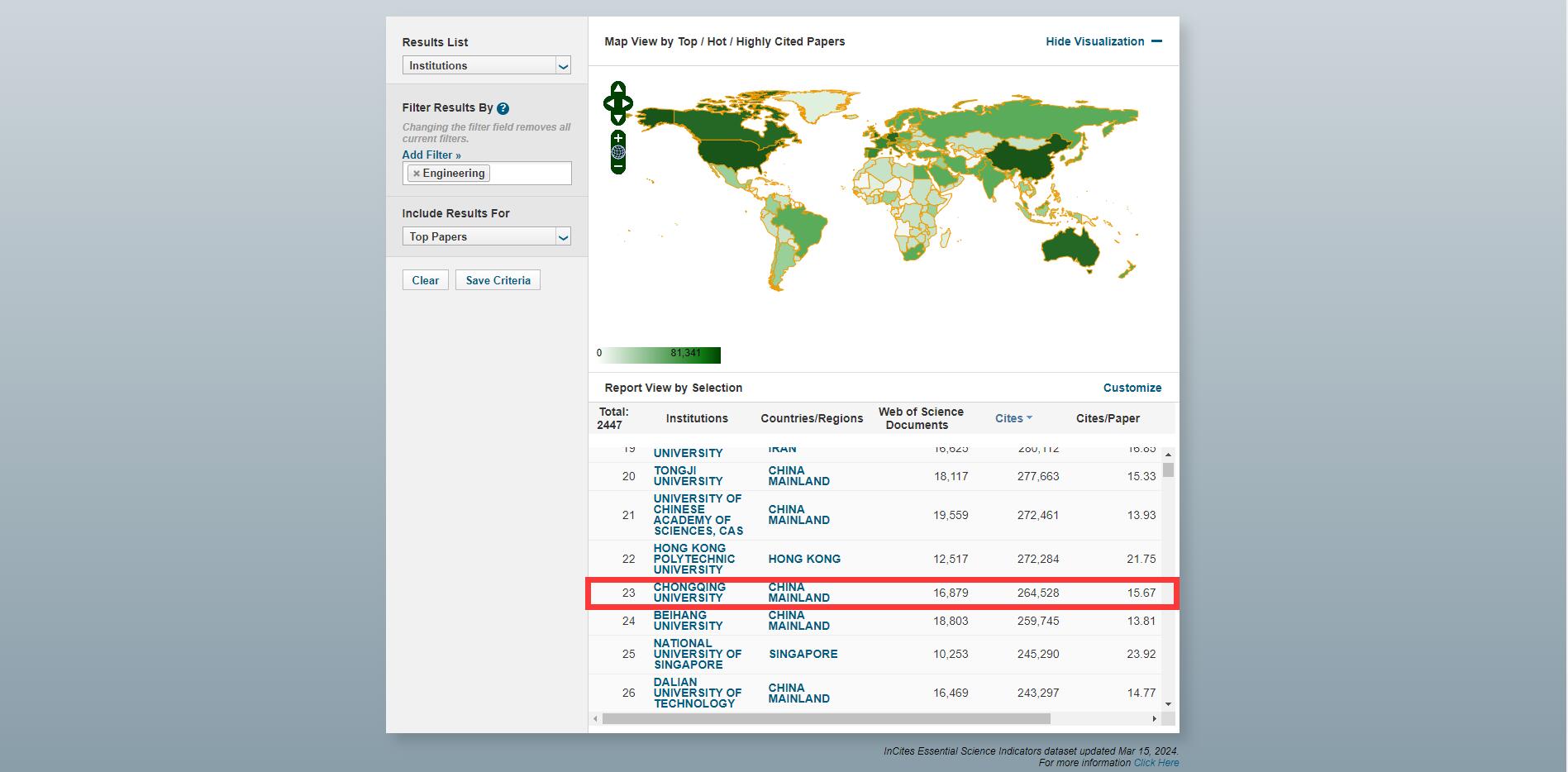Screen dimensions: 1568x772
Task: Click the Save Criteria button
Action: [498, 280]
